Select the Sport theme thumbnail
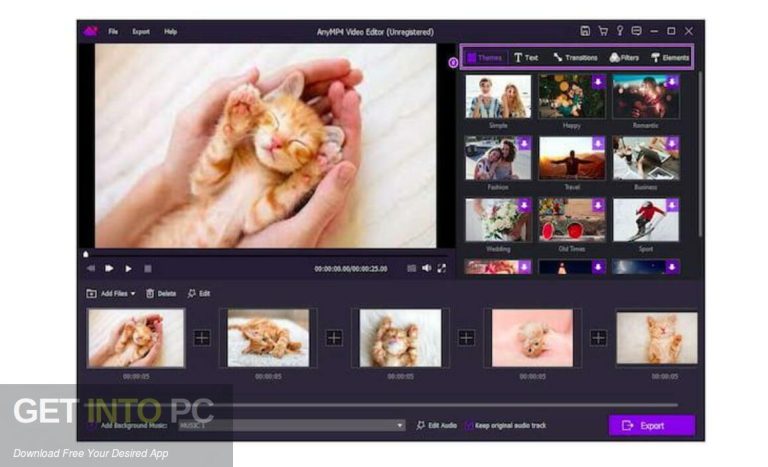The height and width of the screenshot is (467, 768). [646, 220]
